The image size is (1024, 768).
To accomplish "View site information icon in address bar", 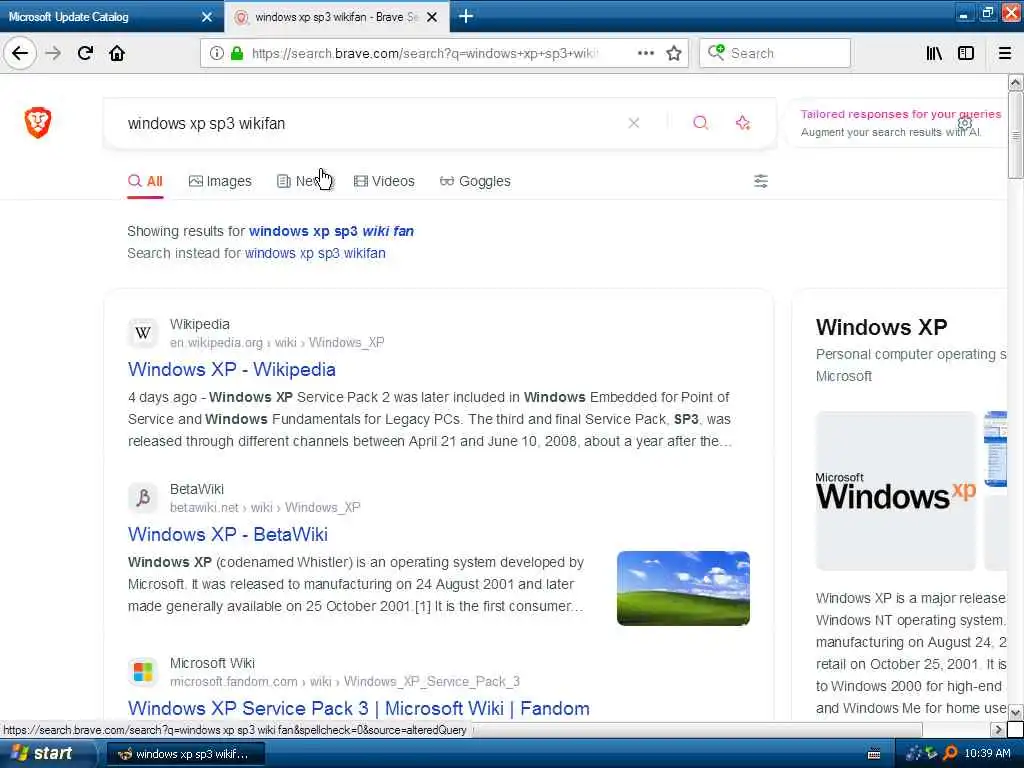I will pyautogui.click(x=217, y=53).
